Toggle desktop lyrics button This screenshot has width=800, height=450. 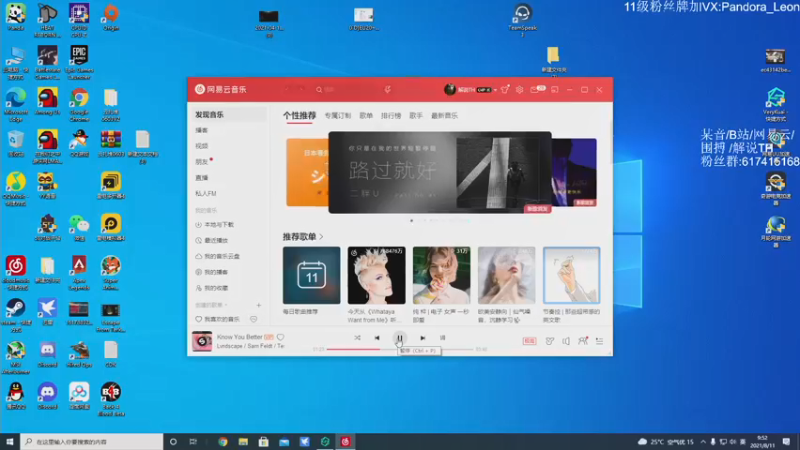442,338
